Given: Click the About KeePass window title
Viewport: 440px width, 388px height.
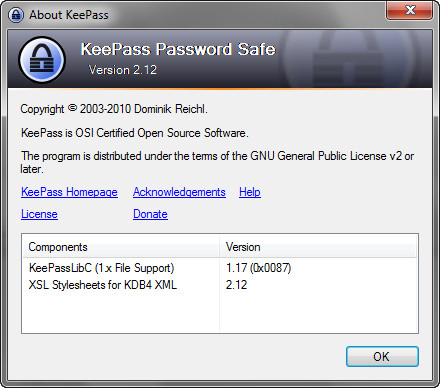Looking at the screenshot, I should [69, 15].
